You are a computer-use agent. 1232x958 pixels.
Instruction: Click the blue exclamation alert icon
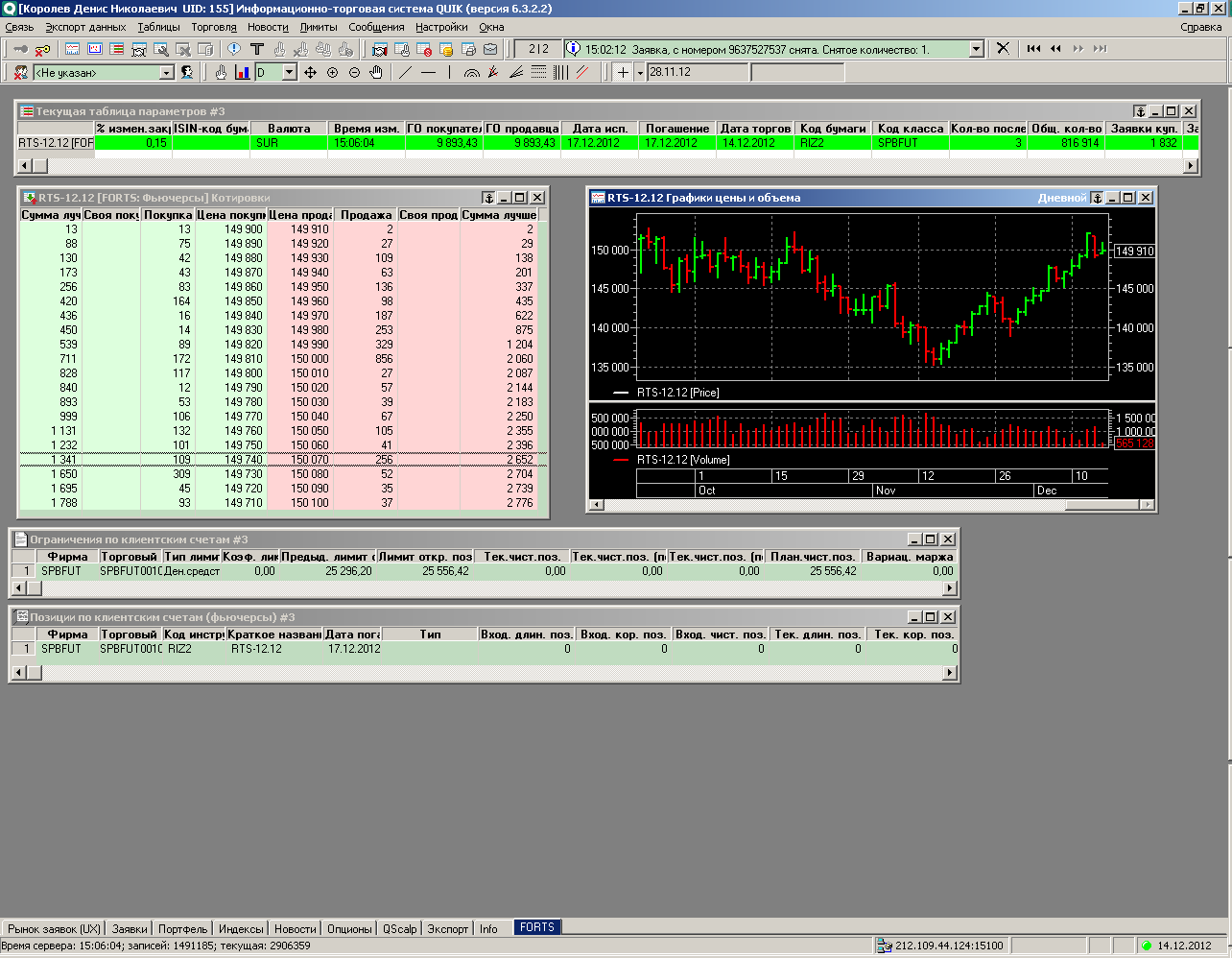pyautogui.click(x=234, y=49)
